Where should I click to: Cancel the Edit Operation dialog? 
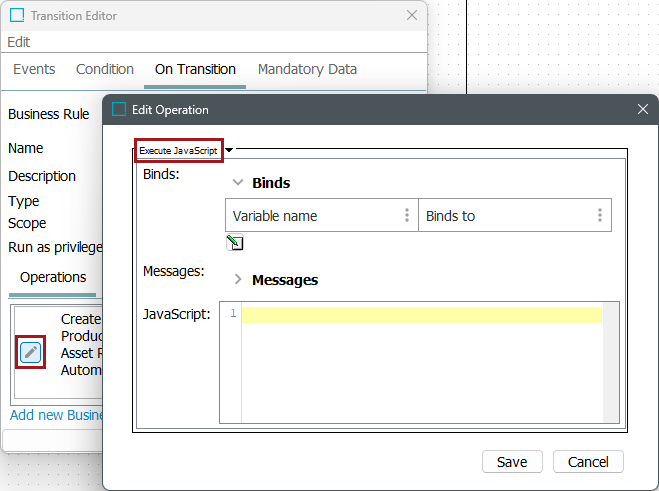[588, 462]
